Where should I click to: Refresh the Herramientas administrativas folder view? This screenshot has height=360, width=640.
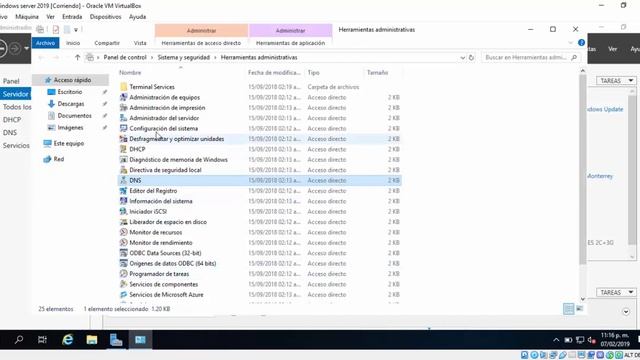[471, 58]
